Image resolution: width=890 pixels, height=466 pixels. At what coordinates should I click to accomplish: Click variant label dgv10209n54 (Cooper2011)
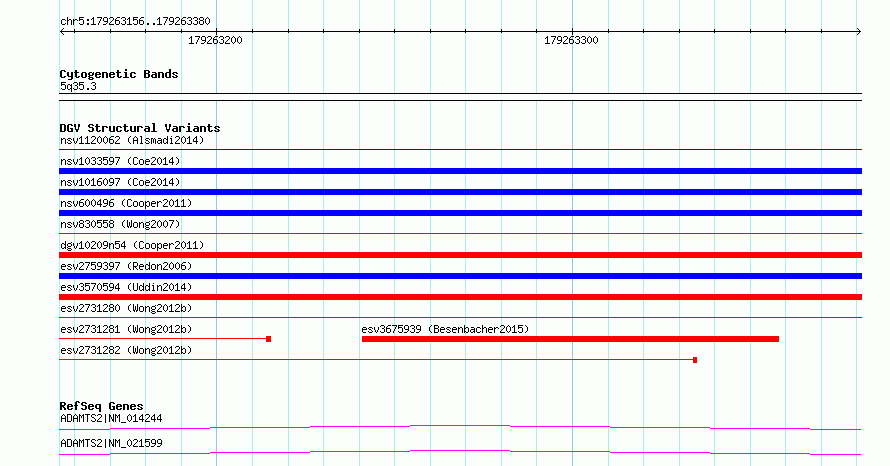click(132, 245)
